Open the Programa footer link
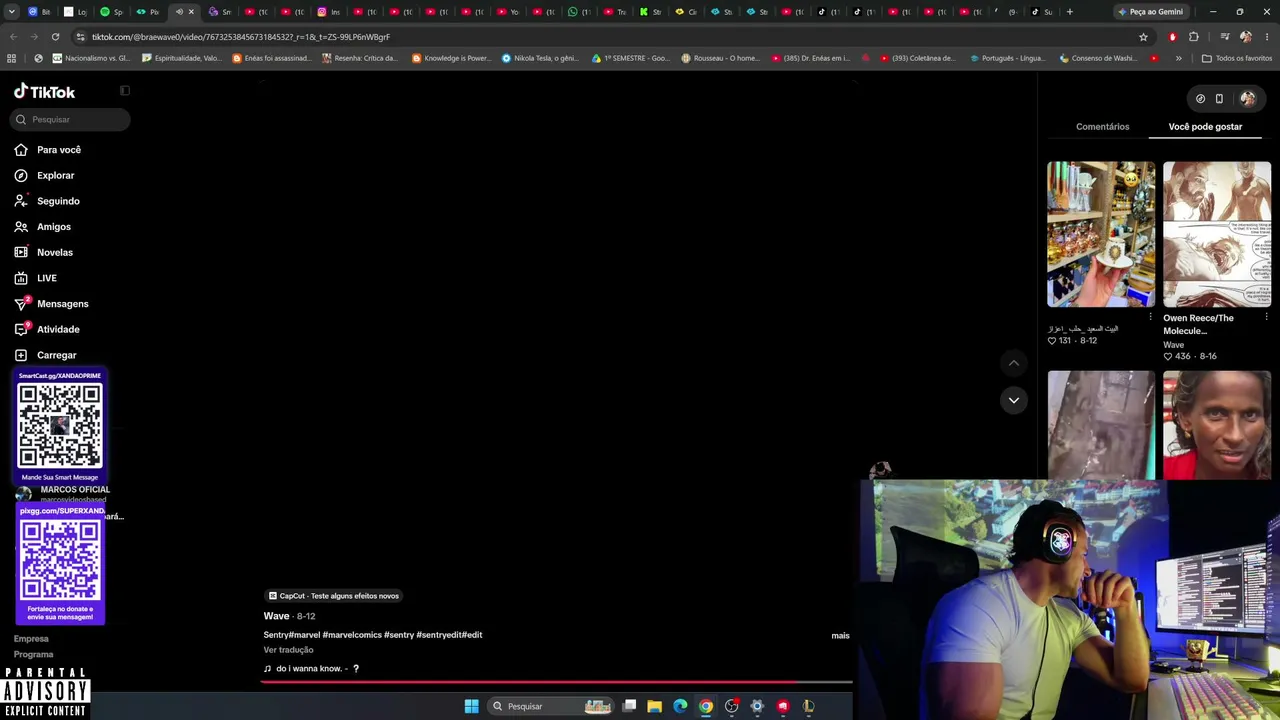 [34, 654]
